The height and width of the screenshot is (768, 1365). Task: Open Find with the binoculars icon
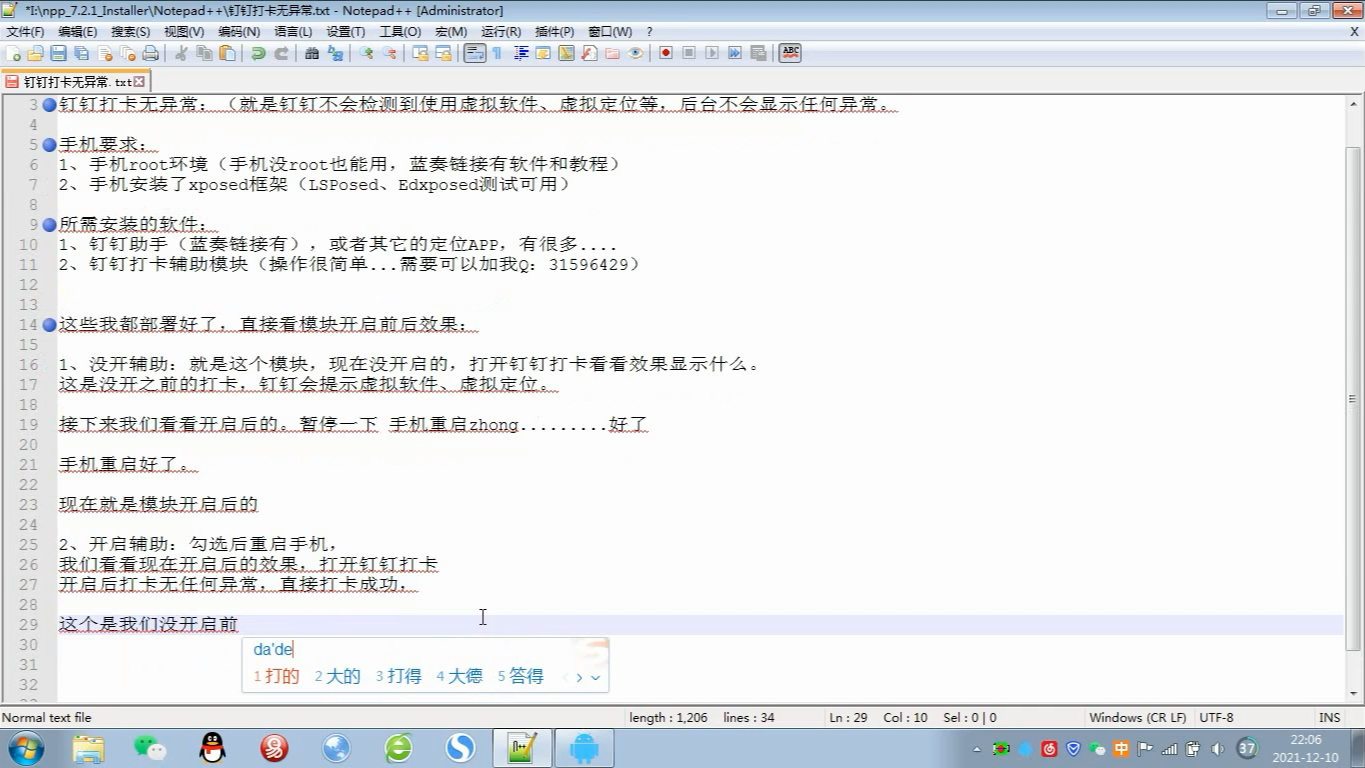pyautogui.click(x=312, y=53)
